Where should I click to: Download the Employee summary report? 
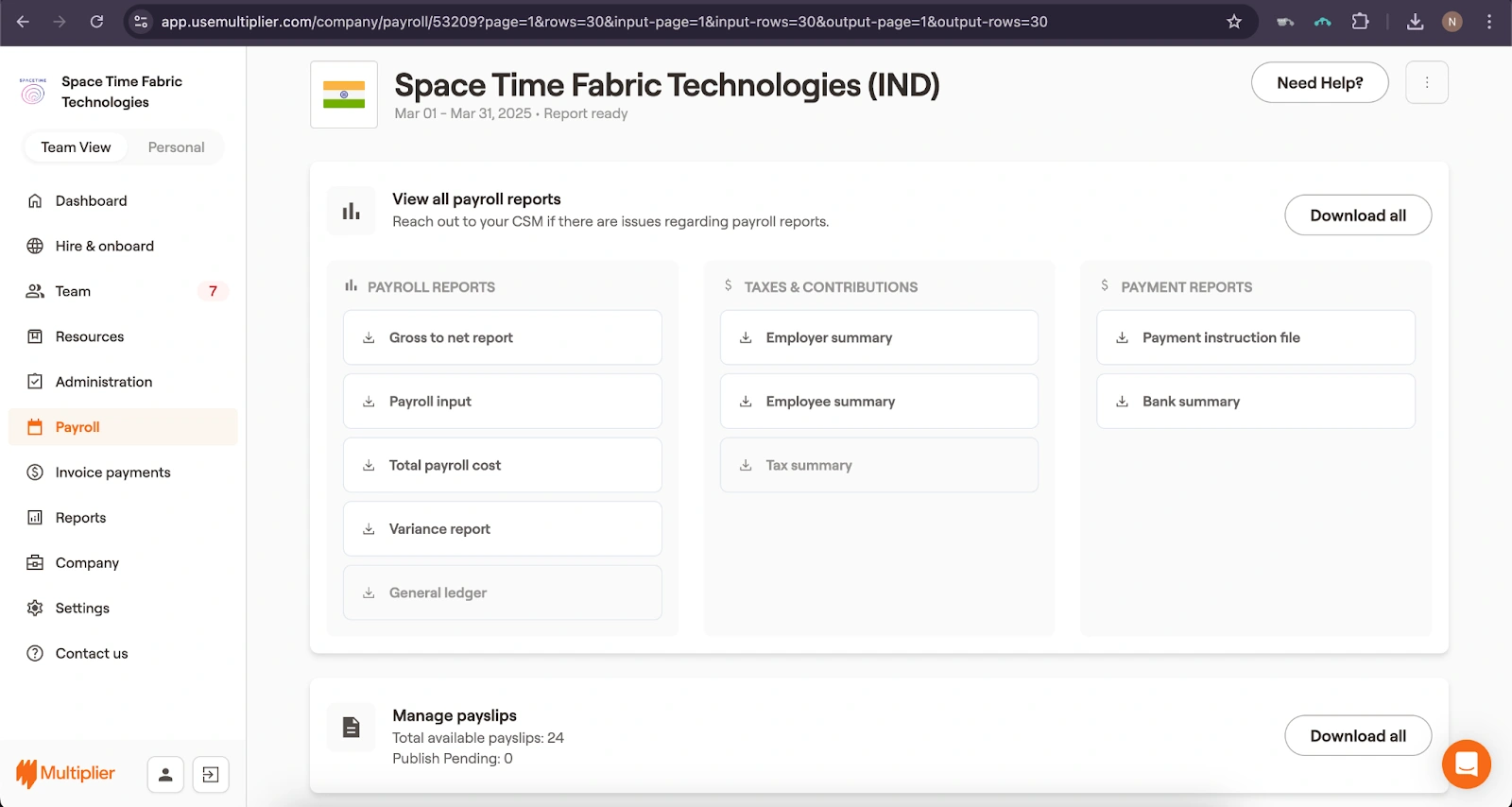[879, 402]
